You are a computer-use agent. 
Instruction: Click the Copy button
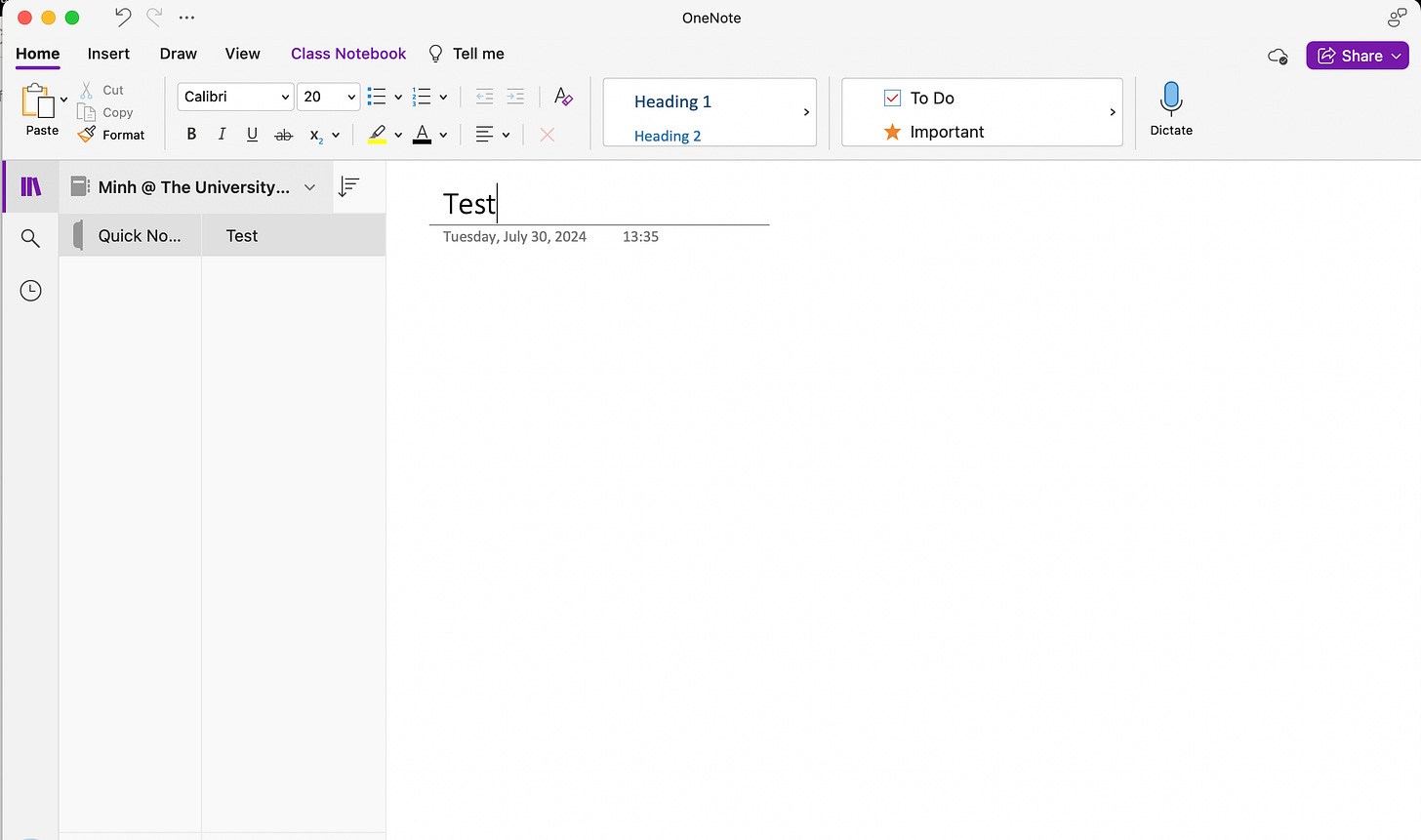(x=105, y=112)
